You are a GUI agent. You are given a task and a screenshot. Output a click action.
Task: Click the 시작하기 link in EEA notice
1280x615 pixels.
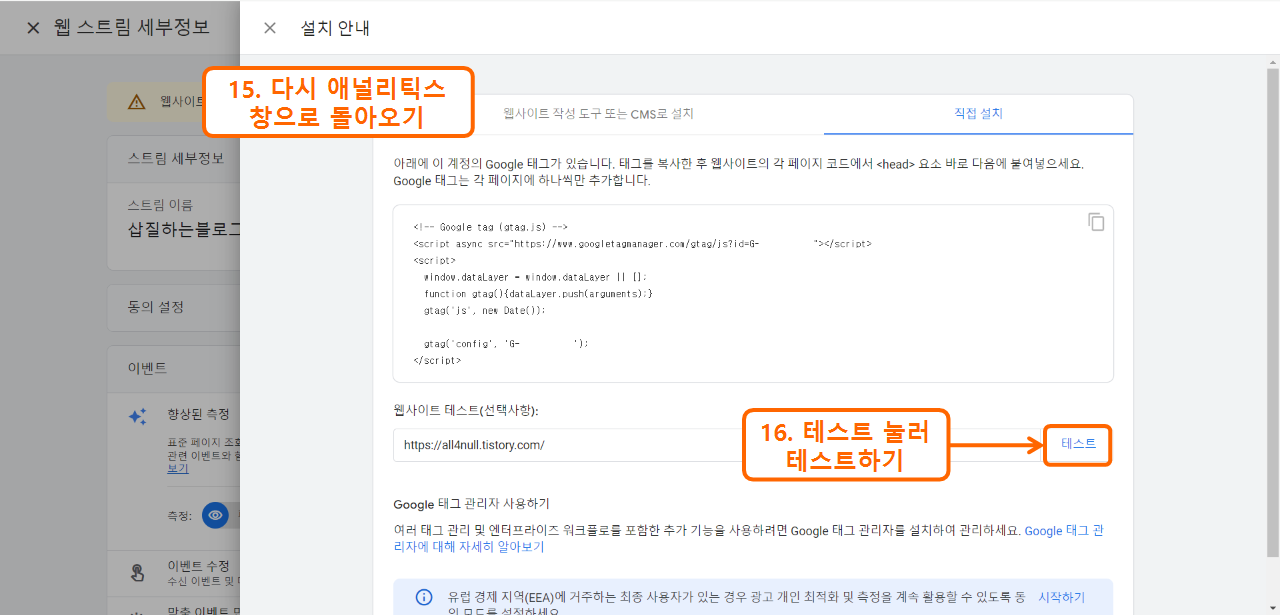tap(1061, 597)
